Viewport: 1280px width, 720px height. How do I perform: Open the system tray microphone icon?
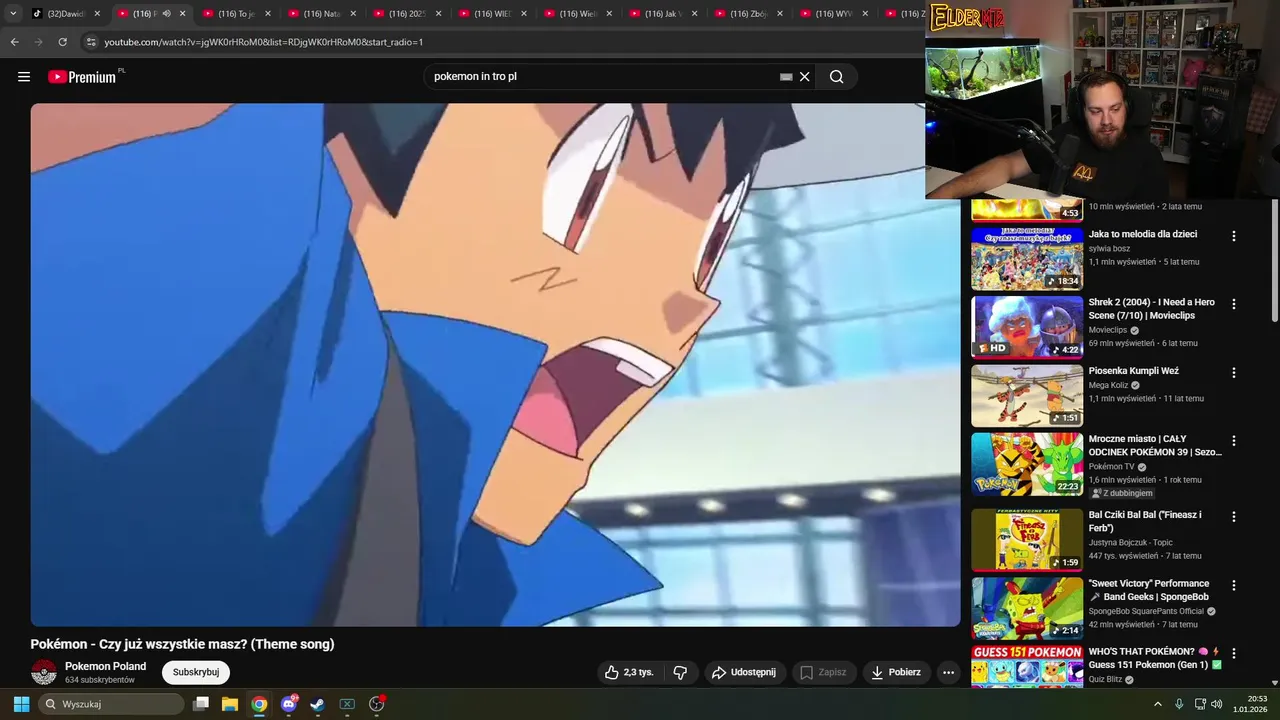(x=1179, y=704)
